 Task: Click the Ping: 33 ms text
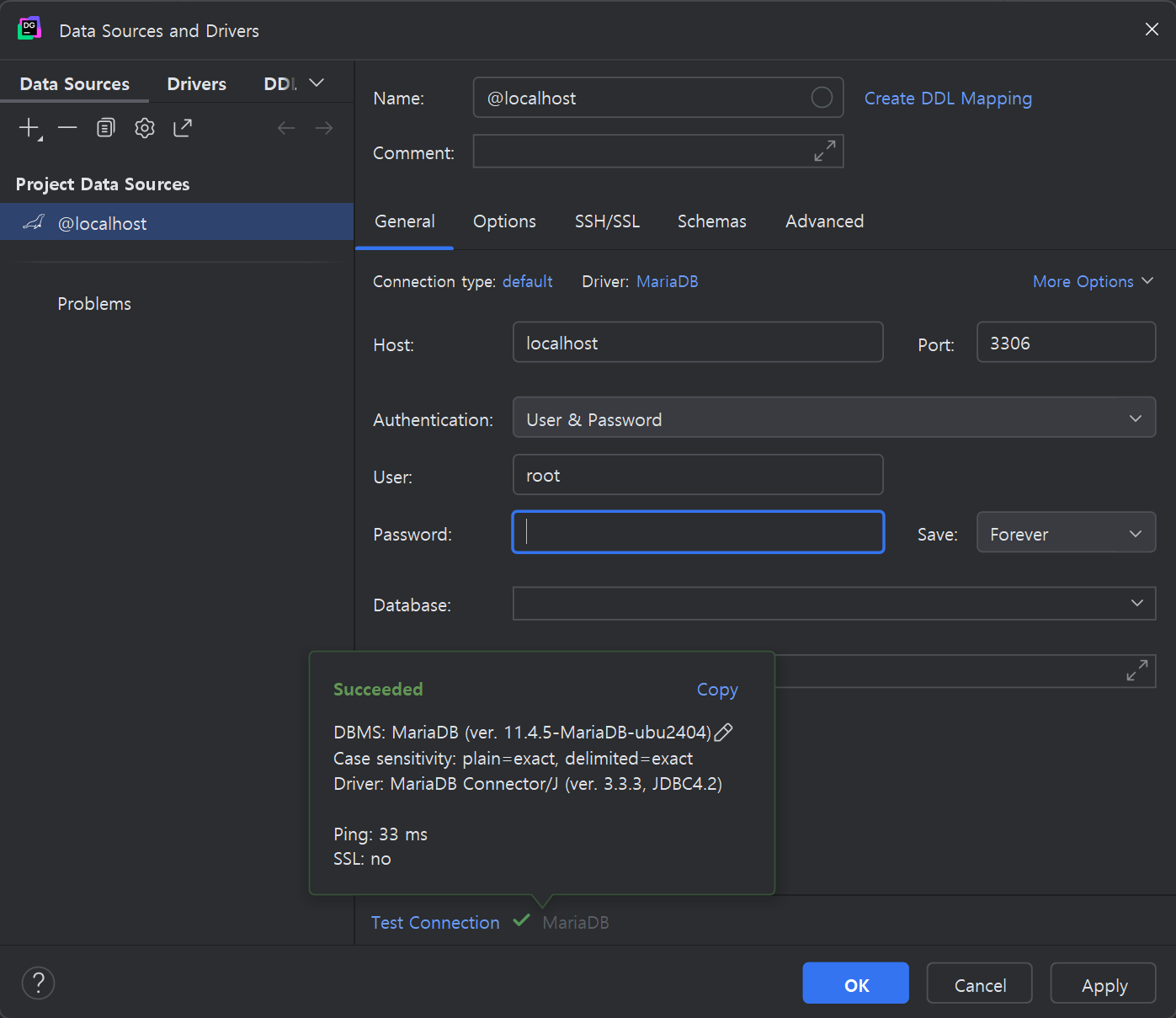coord(380,834)
